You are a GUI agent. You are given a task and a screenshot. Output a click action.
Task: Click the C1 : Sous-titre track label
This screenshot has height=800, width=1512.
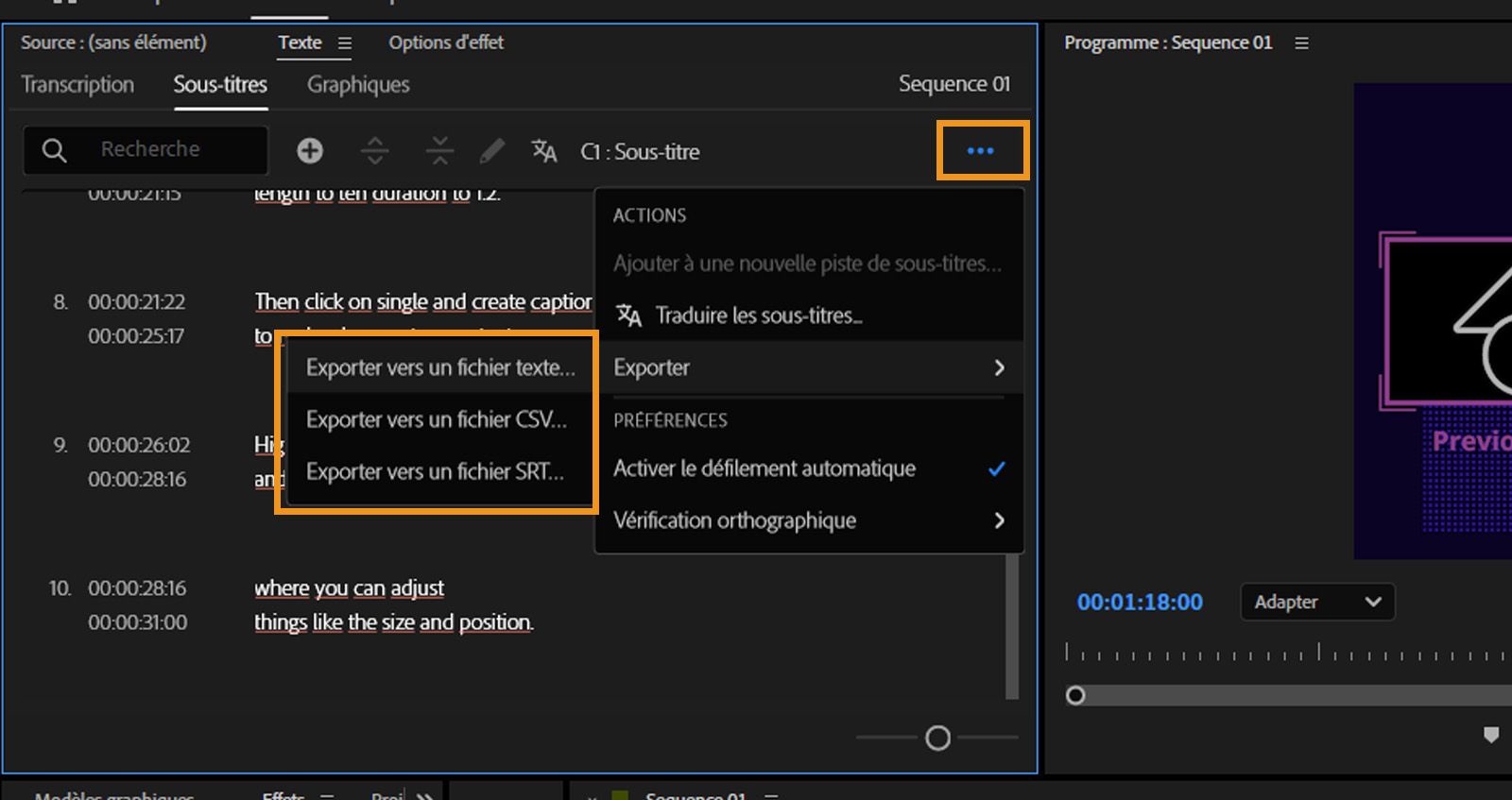(640, 152)
